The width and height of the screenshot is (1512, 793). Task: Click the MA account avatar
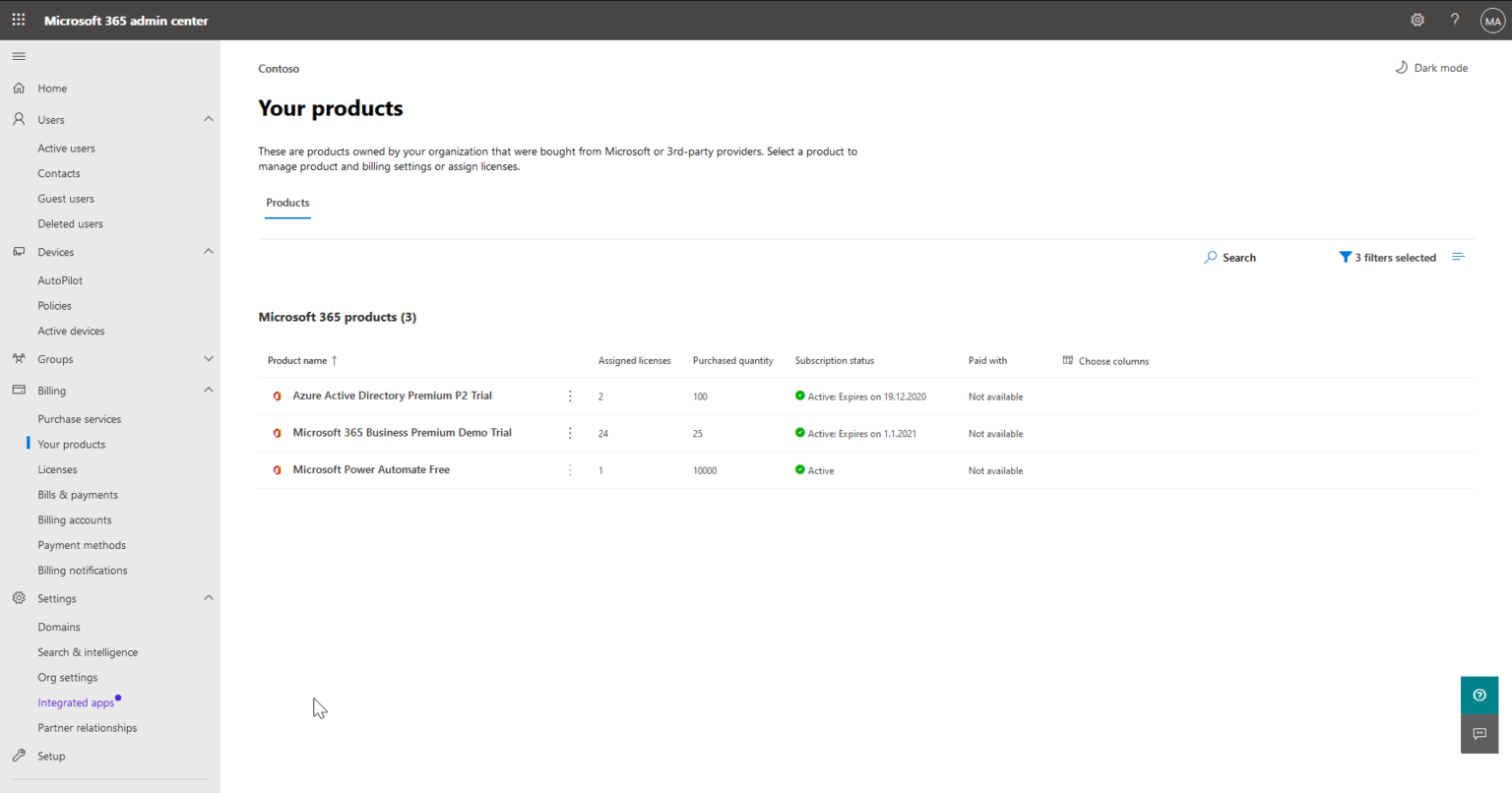1492,20
